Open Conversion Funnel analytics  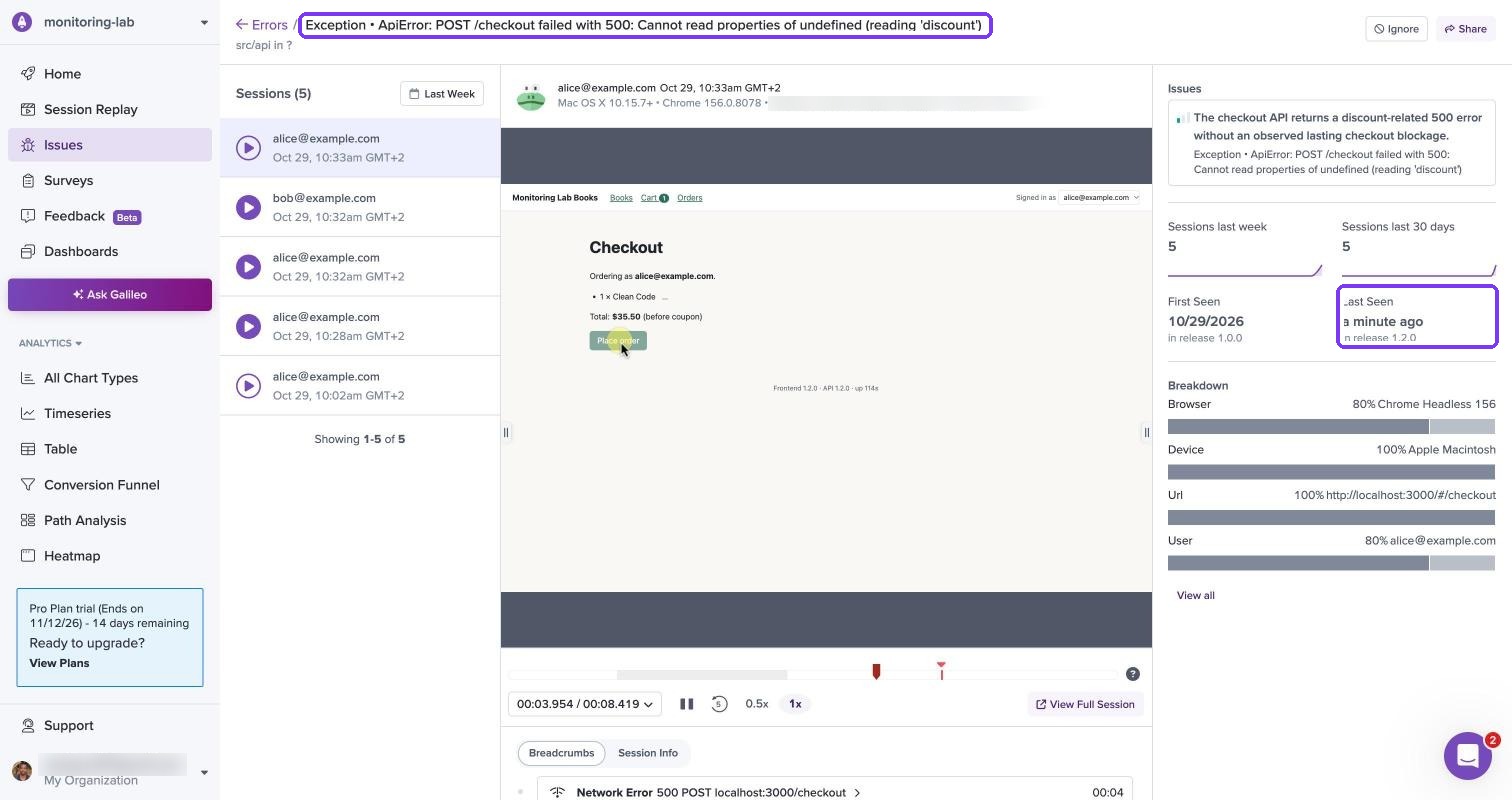[110, 485]
